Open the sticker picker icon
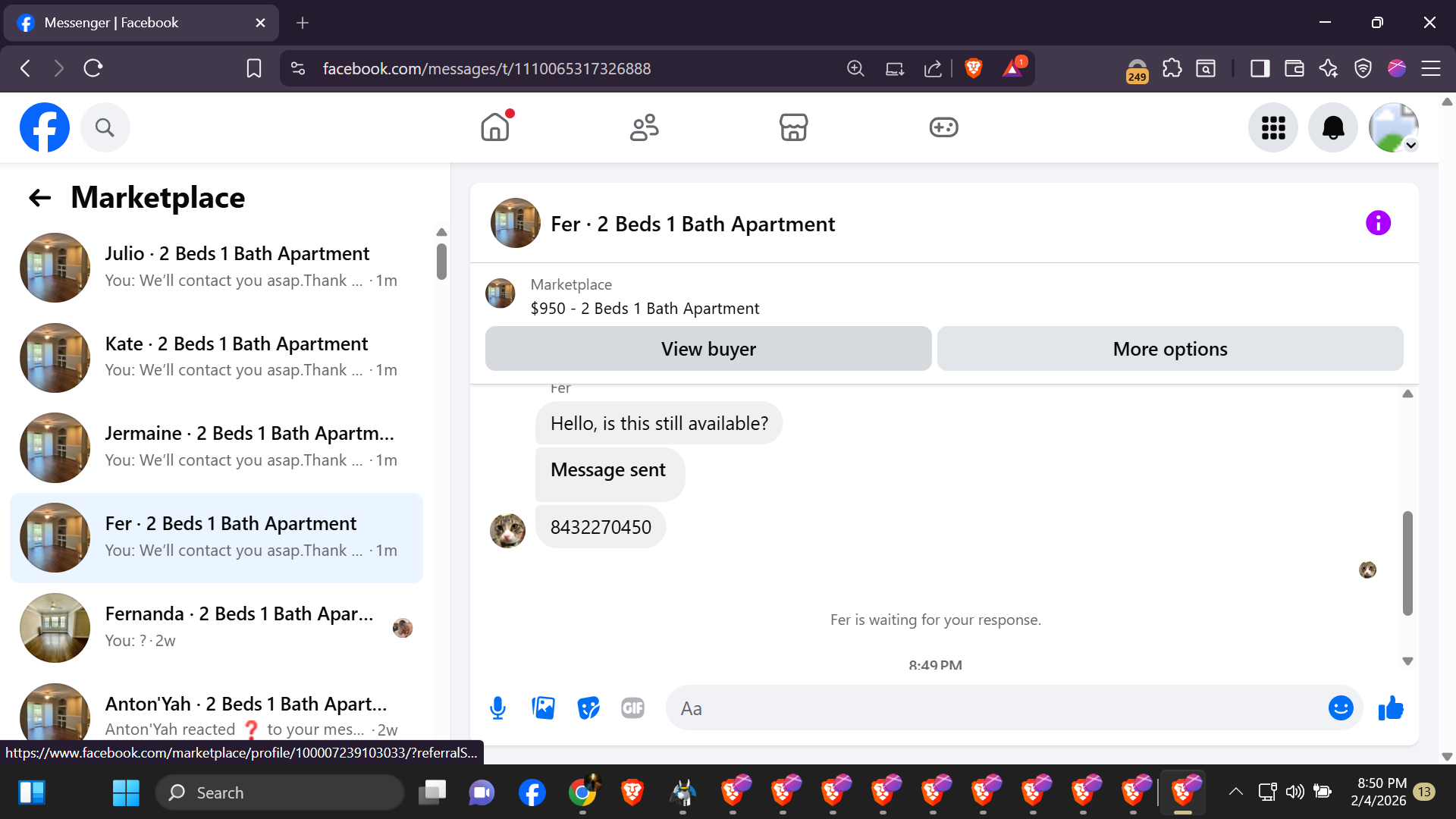Screen dimensions: 1456x819 [x=588, y=708]
